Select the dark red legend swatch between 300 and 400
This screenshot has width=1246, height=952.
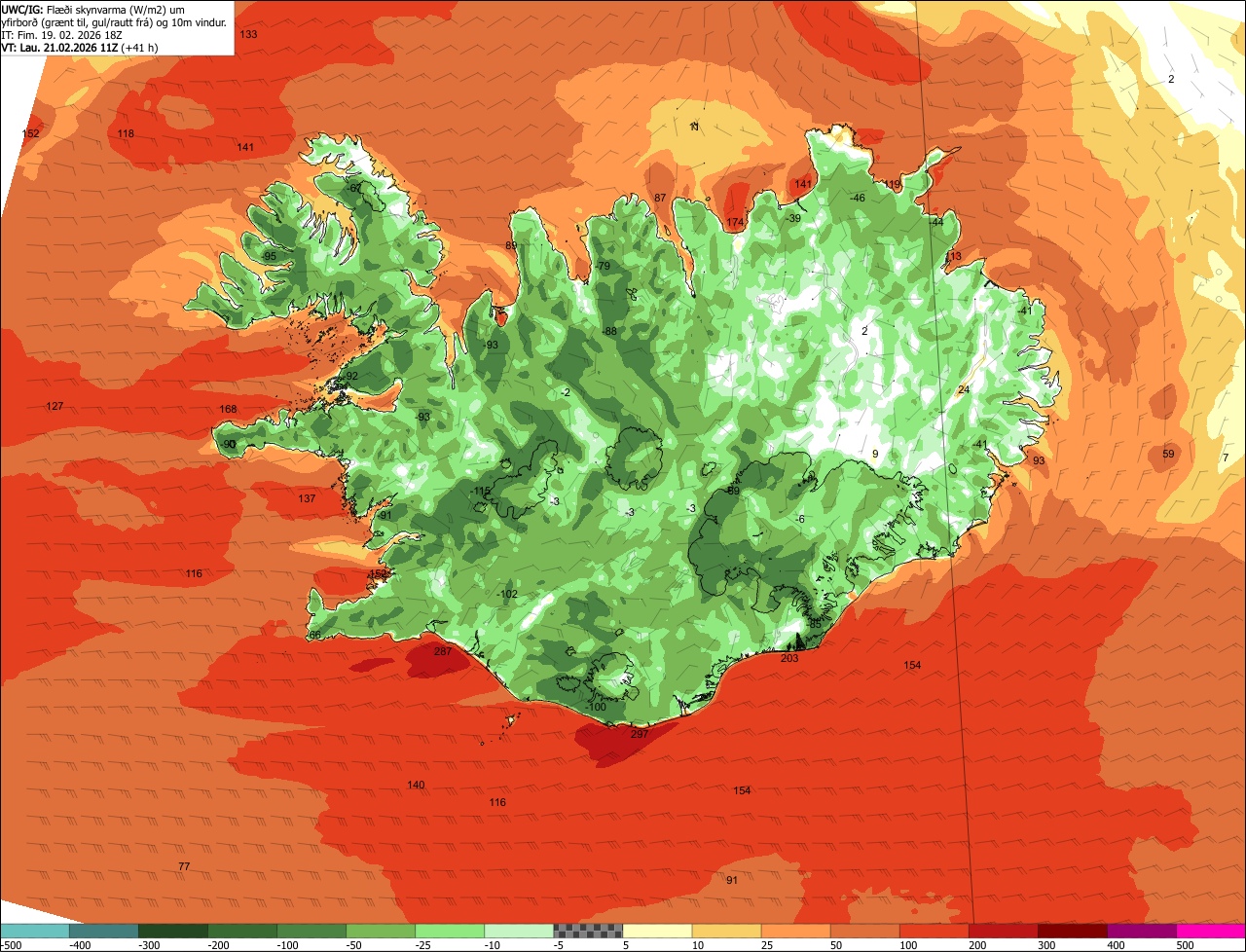point(1073,931)
